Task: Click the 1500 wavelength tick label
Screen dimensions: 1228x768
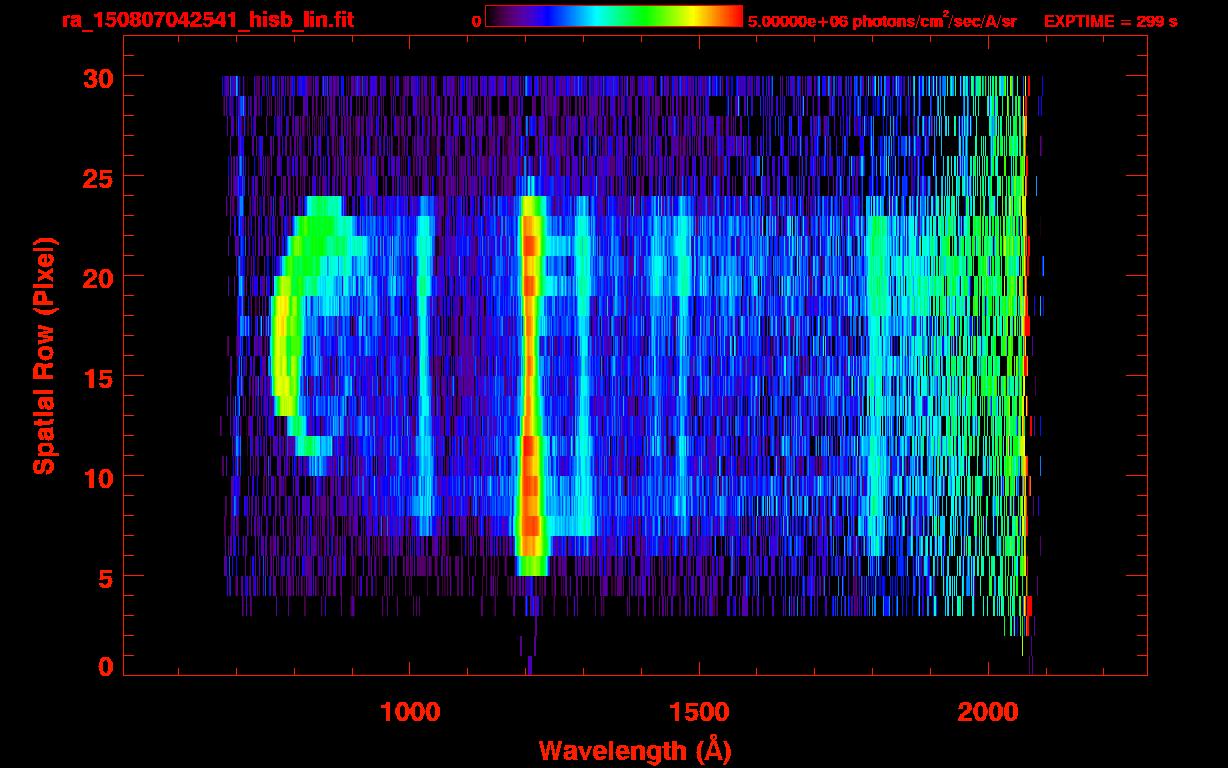Action: click(x=699, y=711)
